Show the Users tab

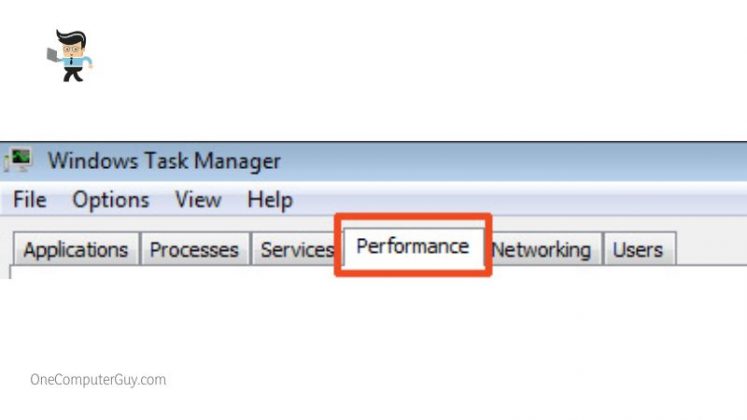[x=638, y=249]
